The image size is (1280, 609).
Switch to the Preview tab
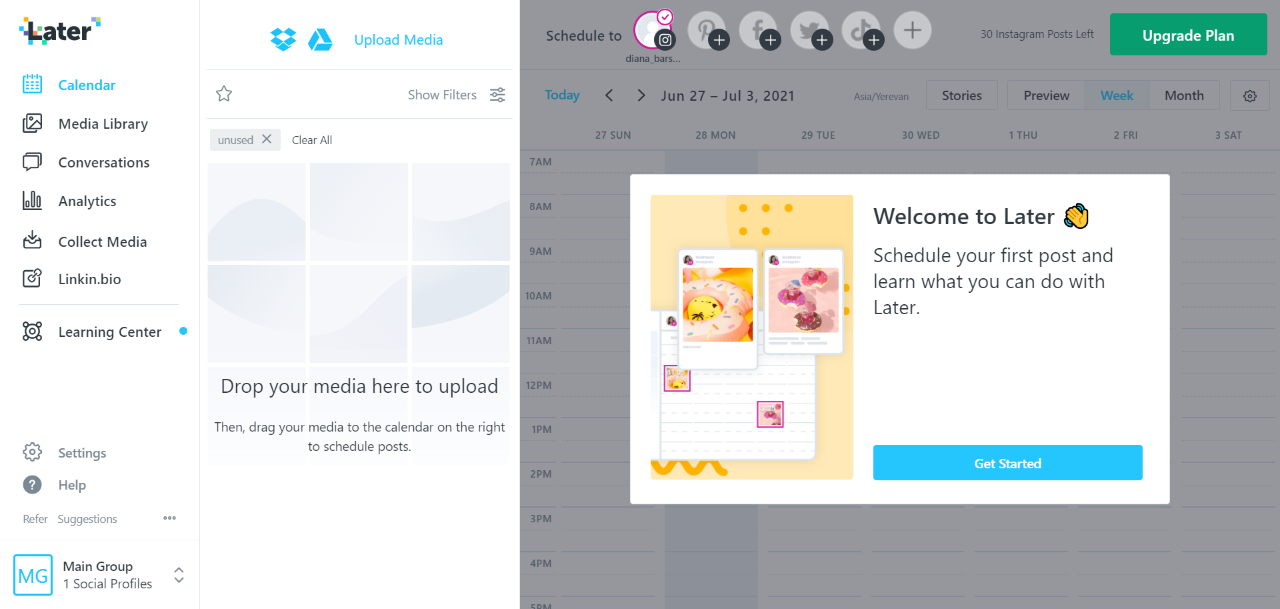1046,95
